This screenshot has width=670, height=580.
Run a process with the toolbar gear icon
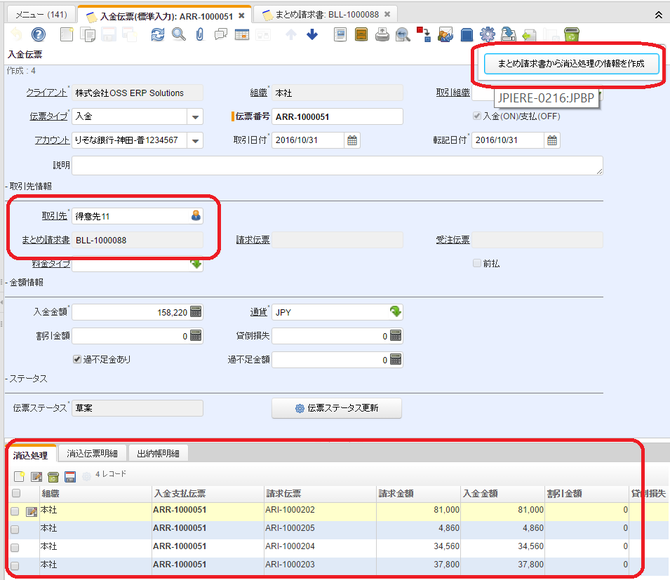(x=488, y=35)
